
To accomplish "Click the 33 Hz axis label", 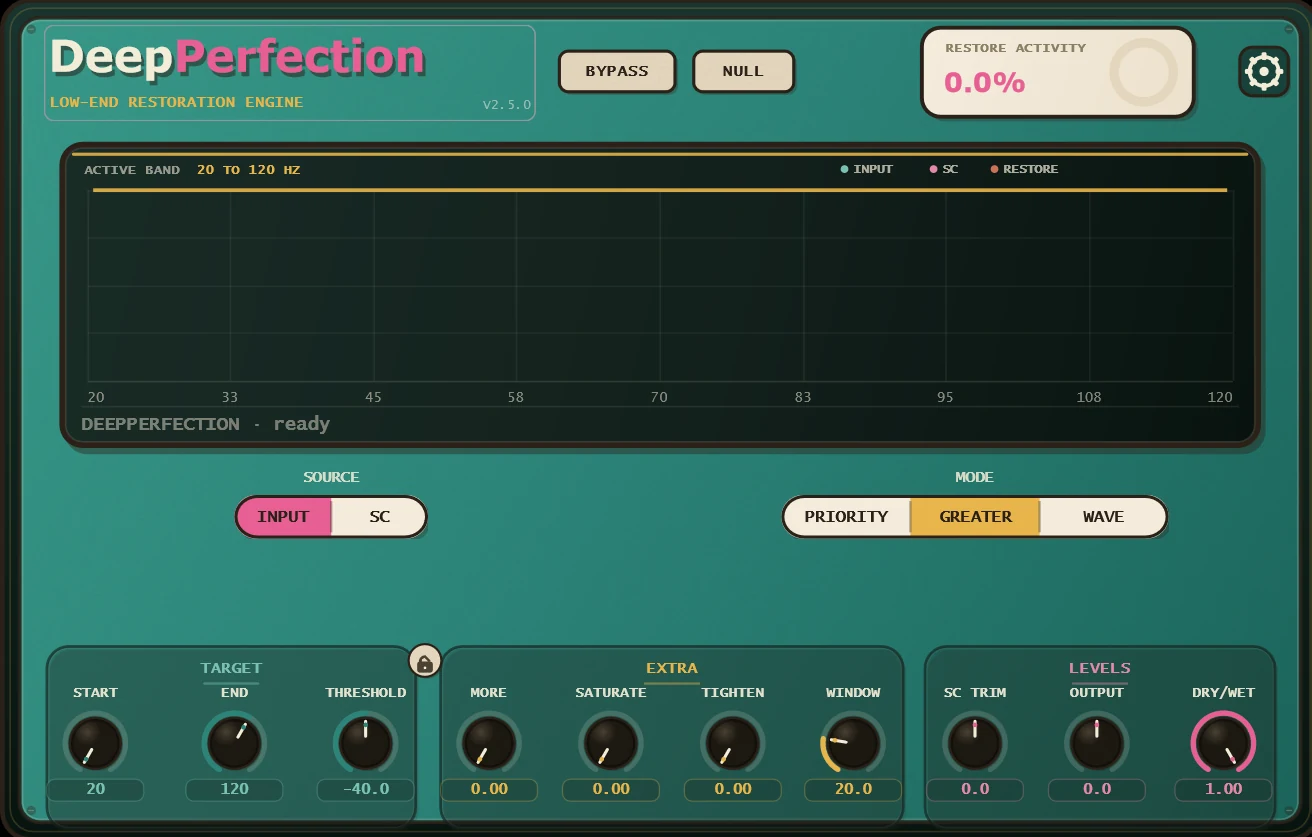I will click(230, 397).
